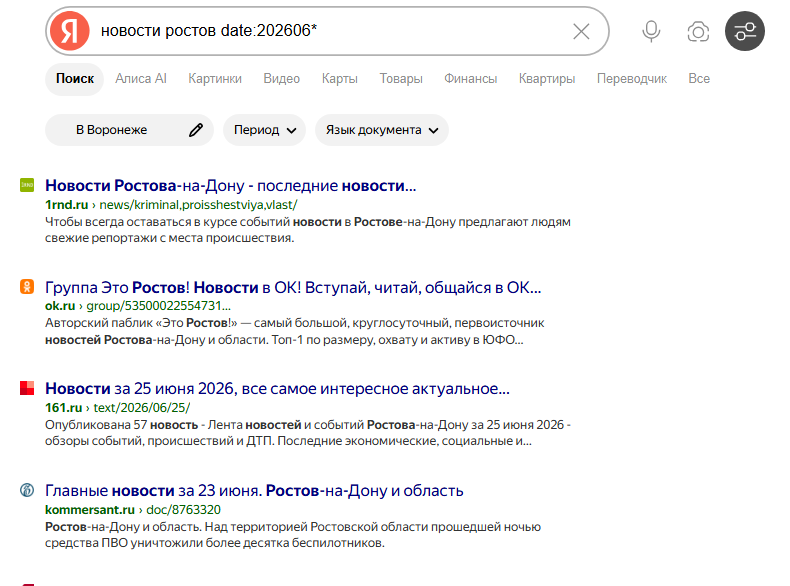Open the Финансы tab
This screenshot has height=586, width=790.
click(470, 79)
